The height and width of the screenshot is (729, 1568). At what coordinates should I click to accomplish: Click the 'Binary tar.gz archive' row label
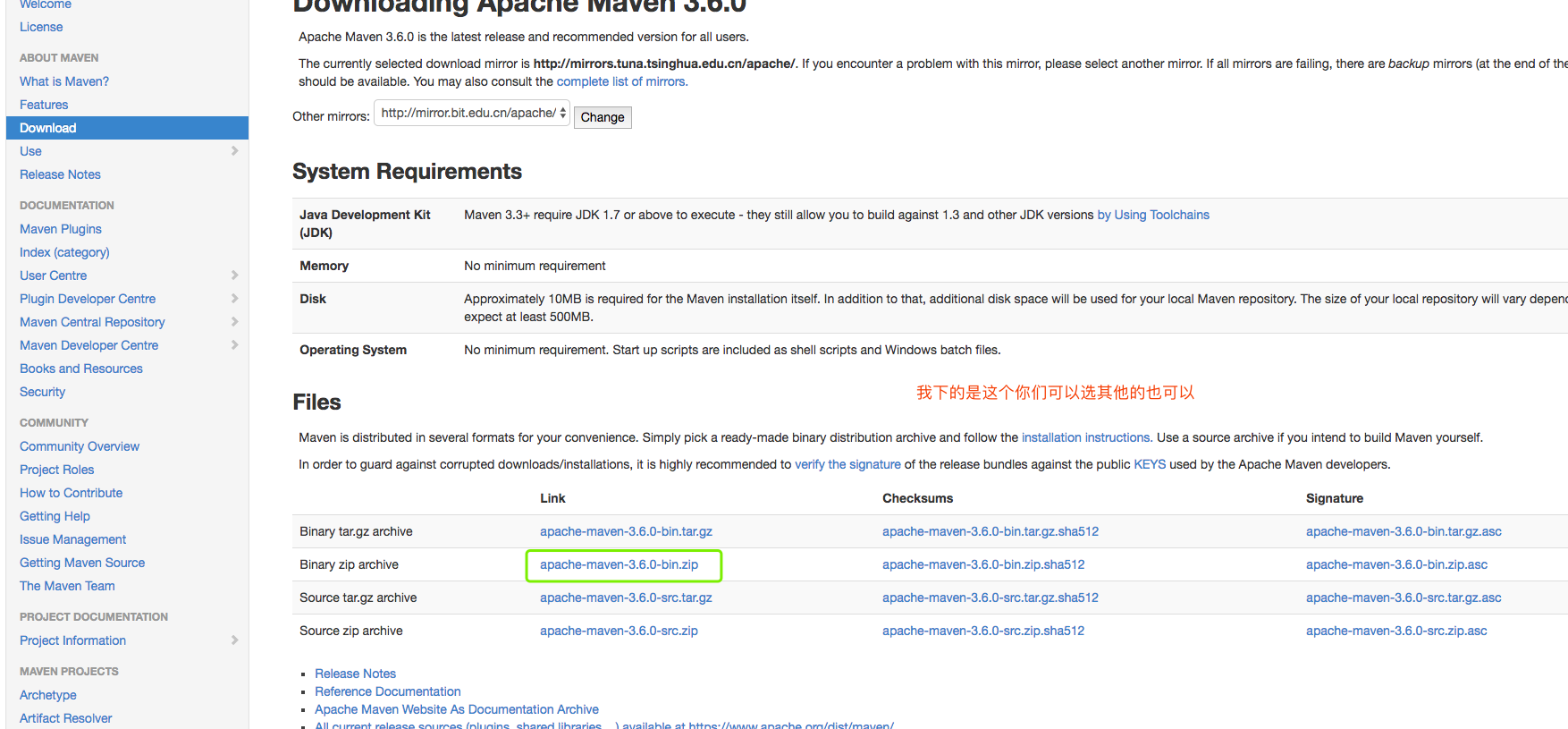(356, 531)
